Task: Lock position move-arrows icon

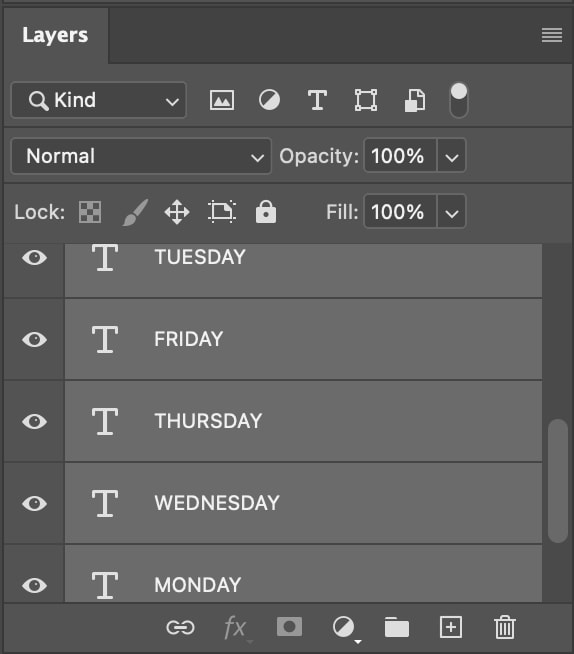Action: 177,212
